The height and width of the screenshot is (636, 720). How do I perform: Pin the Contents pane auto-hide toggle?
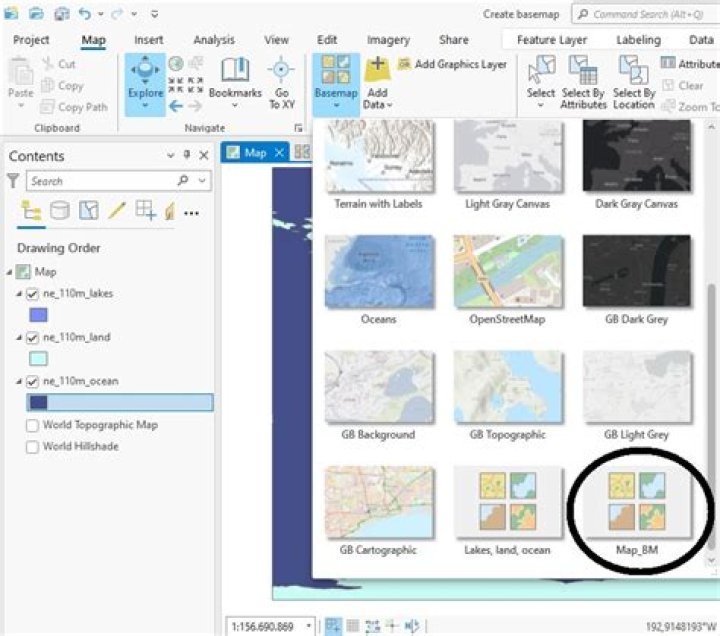pyautogui.click(x=187, y=155)
